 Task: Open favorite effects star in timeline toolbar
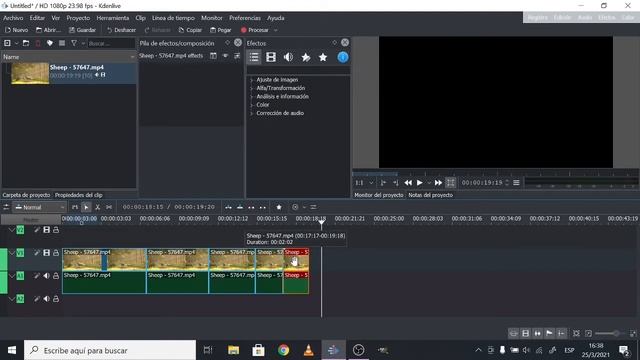(x=279, y=207)
